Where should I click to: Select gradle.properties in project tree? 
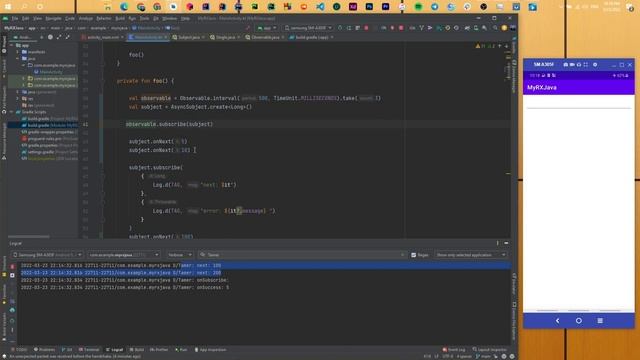point(49,145)
